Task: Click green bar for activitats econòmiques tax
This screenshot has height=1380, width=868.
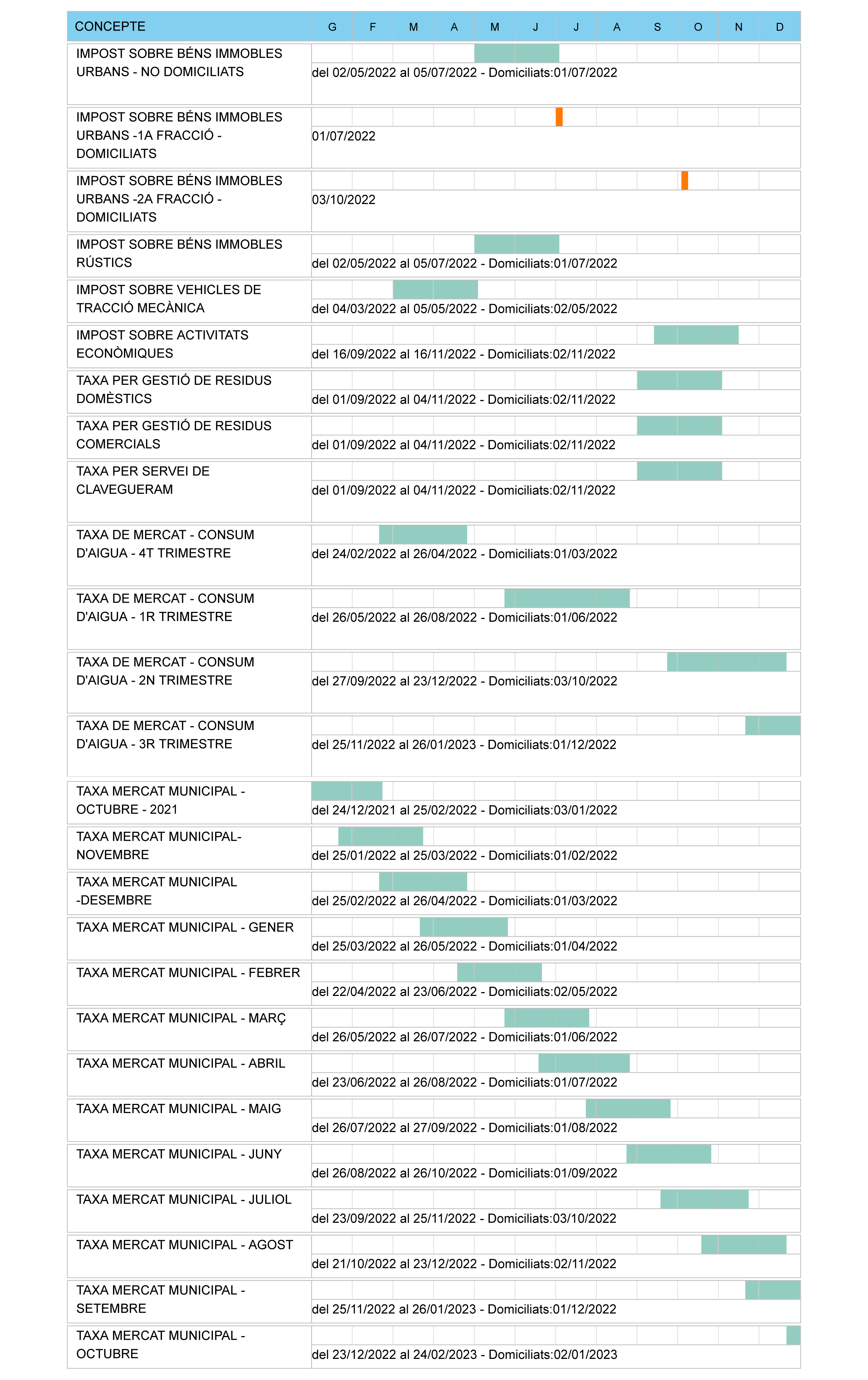Action: (695, 335)
